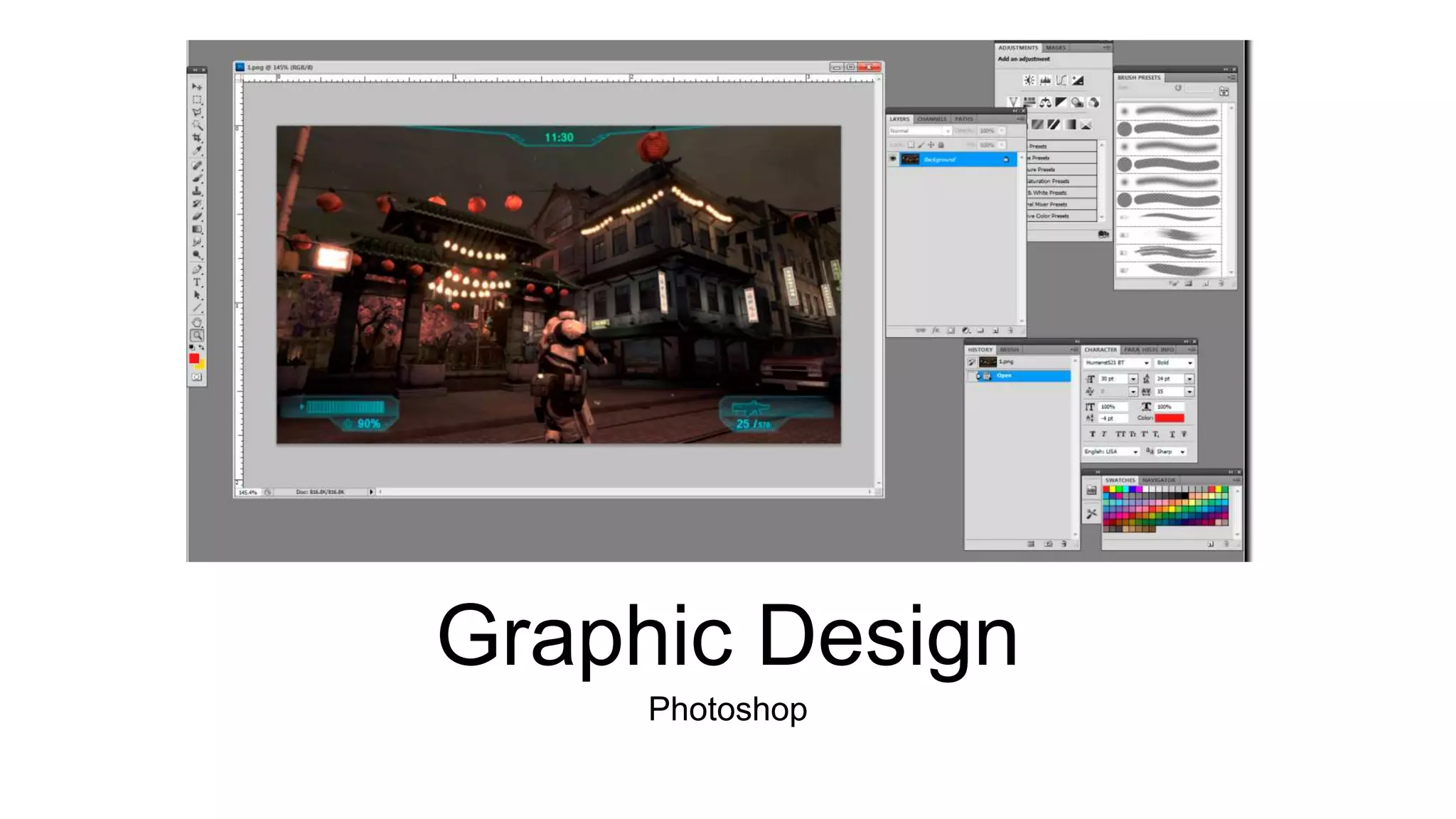Select the Zoom tool in the toolbox
Screen dimensions: 1456x819
(x=197, y=336)
